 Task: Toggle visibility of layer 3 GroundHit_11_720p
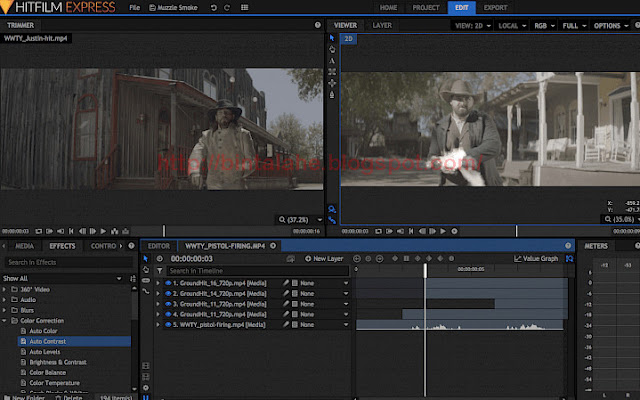click(x=168, y=304)
